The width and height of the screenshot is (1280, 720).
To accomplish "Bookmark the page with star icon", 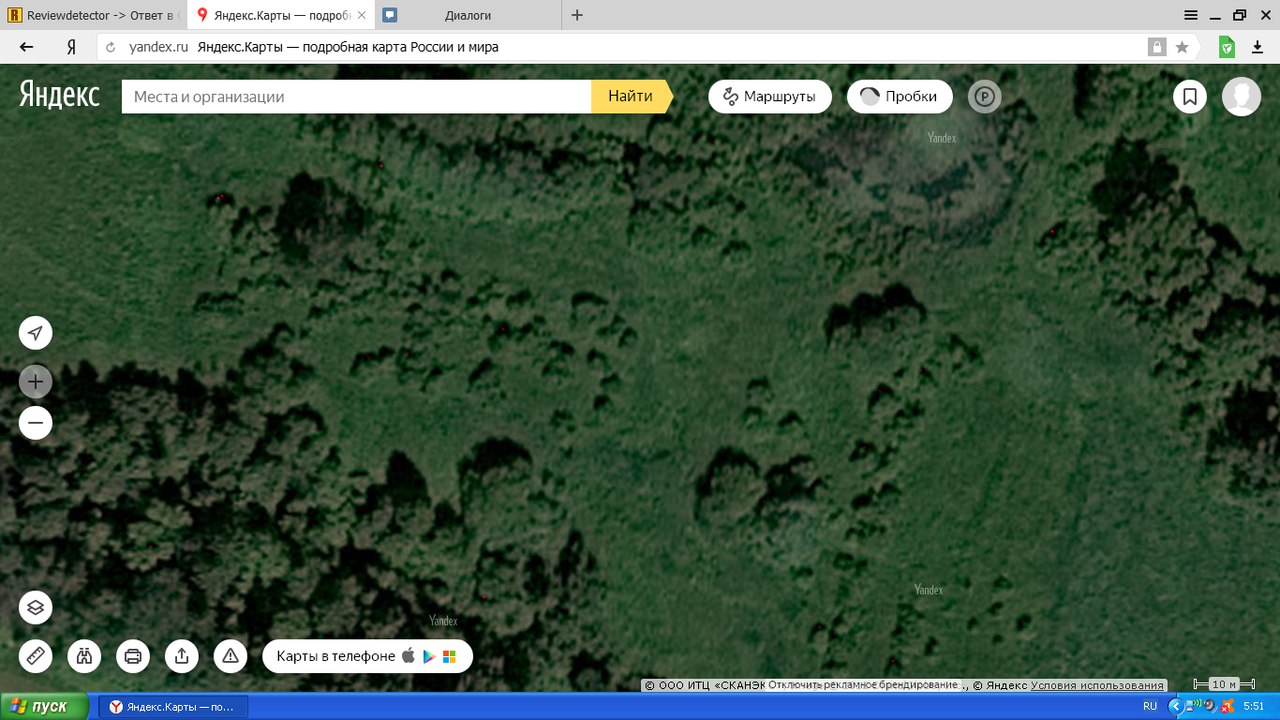I will (x=1182, y=47).
